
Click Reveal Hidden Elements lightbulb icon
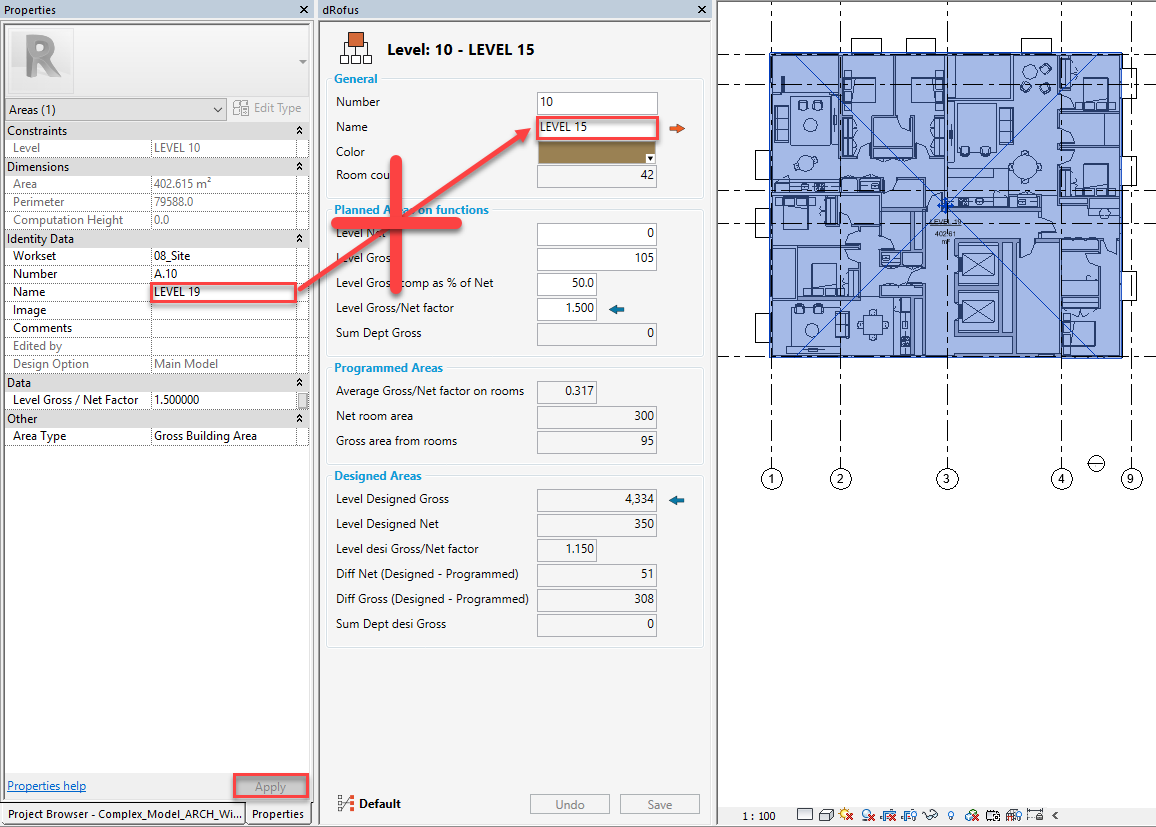click(x=951, y=815)
